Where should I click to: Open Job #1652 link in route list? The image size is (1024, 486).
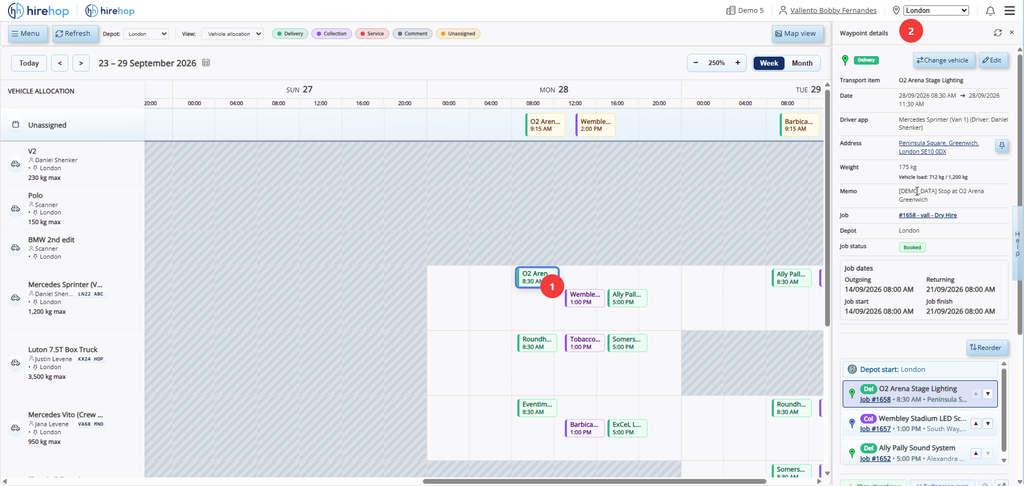[875, 459]
